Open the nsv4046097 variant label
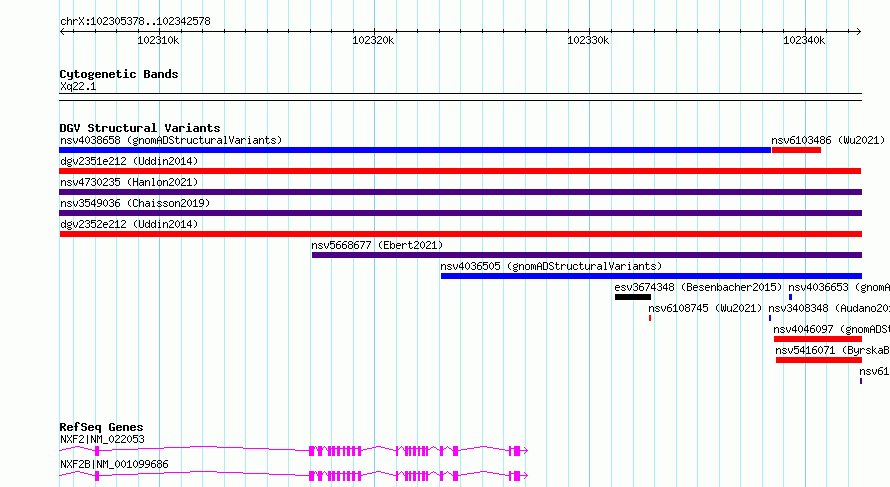This screenshot has width=890, height=487. 832,329
